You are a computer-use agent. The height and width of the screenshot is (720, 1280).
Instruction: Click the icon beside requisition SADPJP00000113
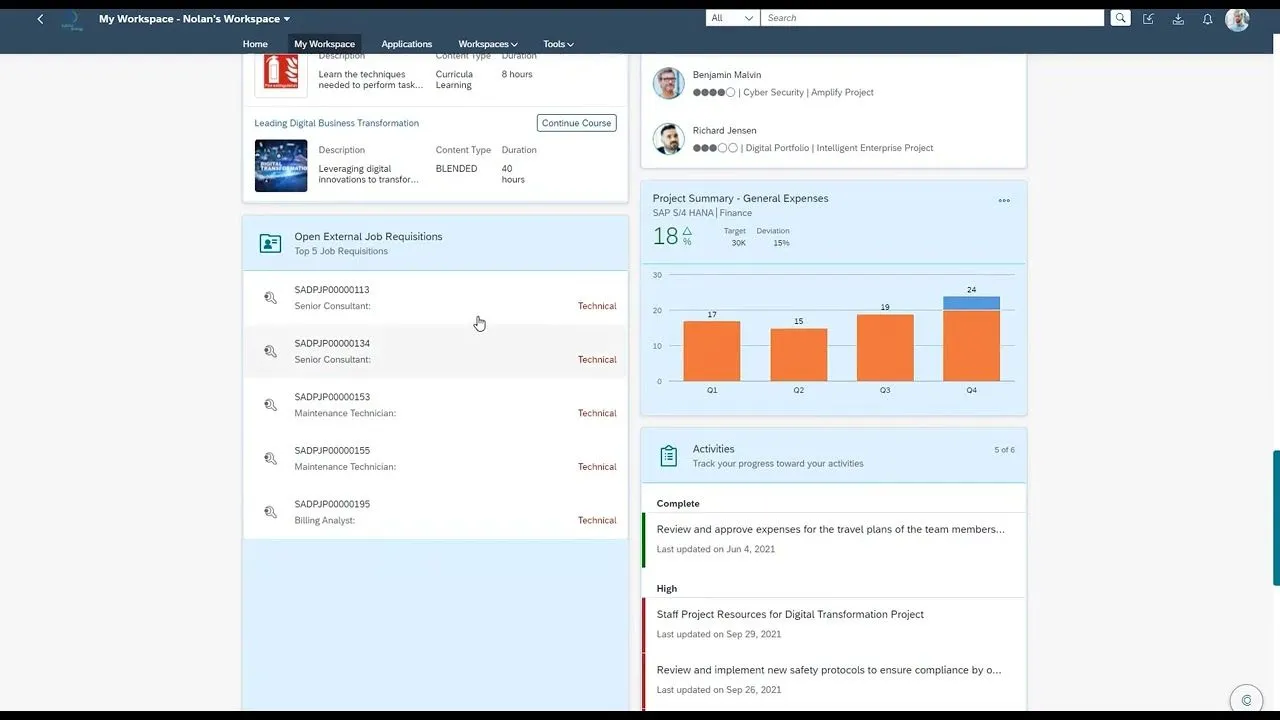[270, 298]
